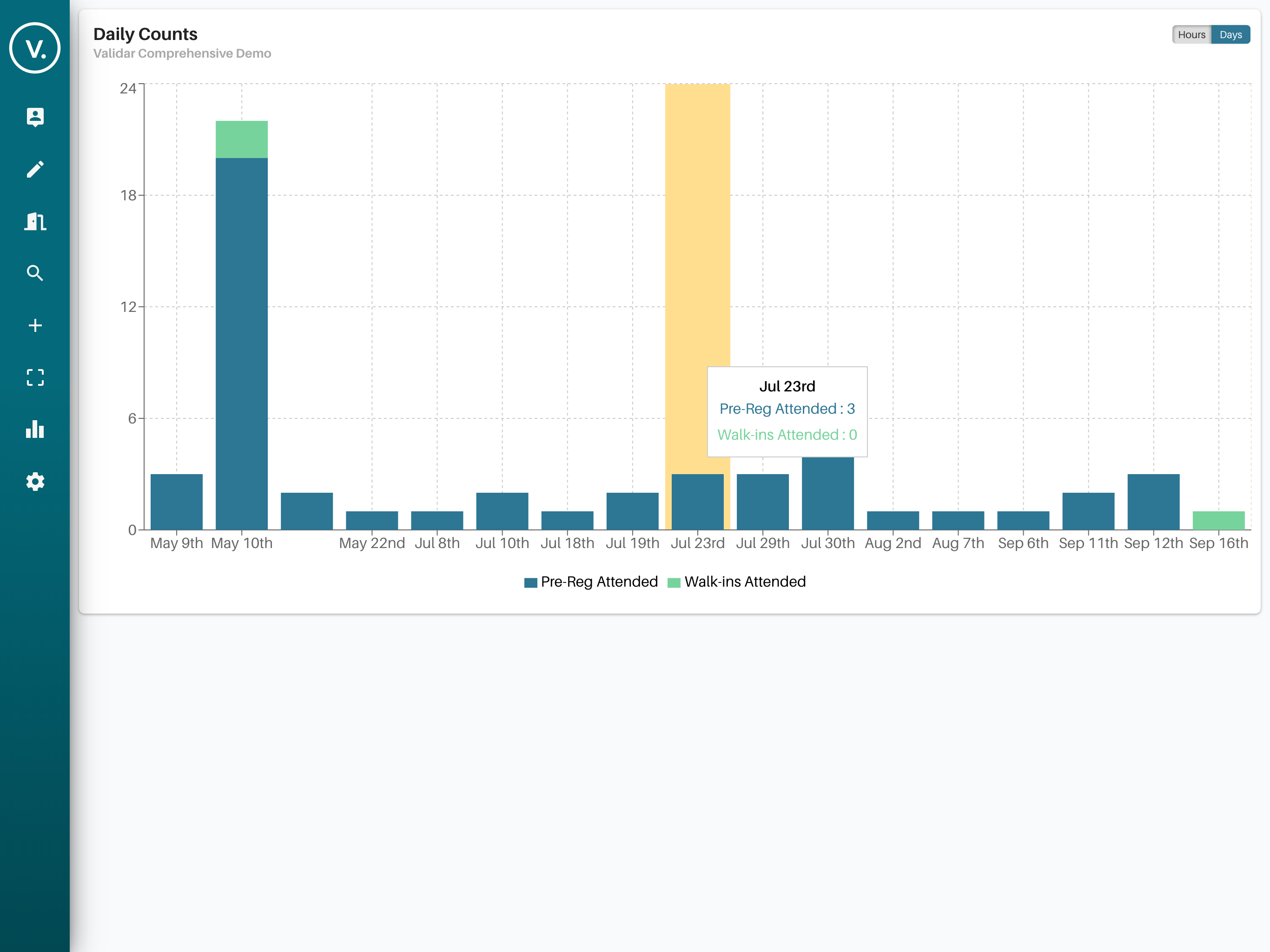Click the unlabeled bar after May 10th
Image resolution: width=1270 pixels, height=952 pixels.
coord(307,511)
